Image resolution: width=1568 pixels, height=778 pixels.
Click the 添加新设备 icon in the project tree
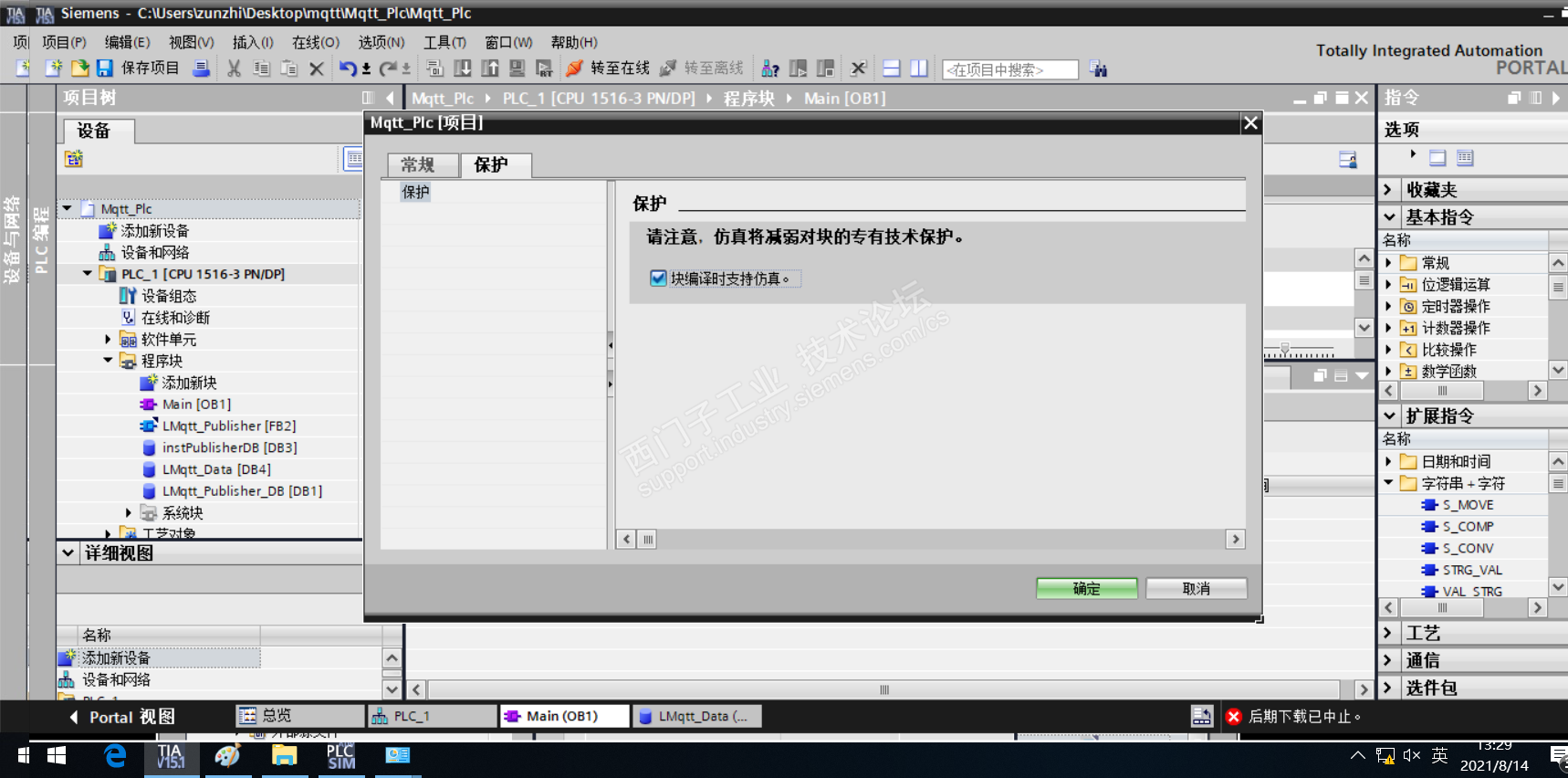[107, 231]
